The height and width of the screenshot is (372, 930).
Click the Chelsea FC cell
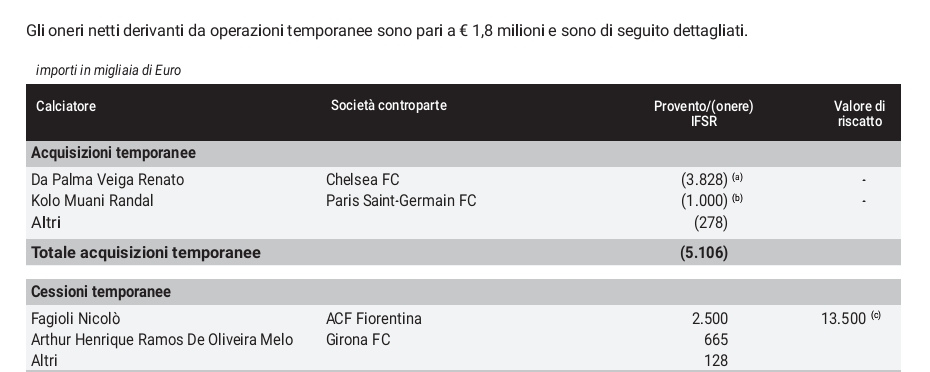362,180
